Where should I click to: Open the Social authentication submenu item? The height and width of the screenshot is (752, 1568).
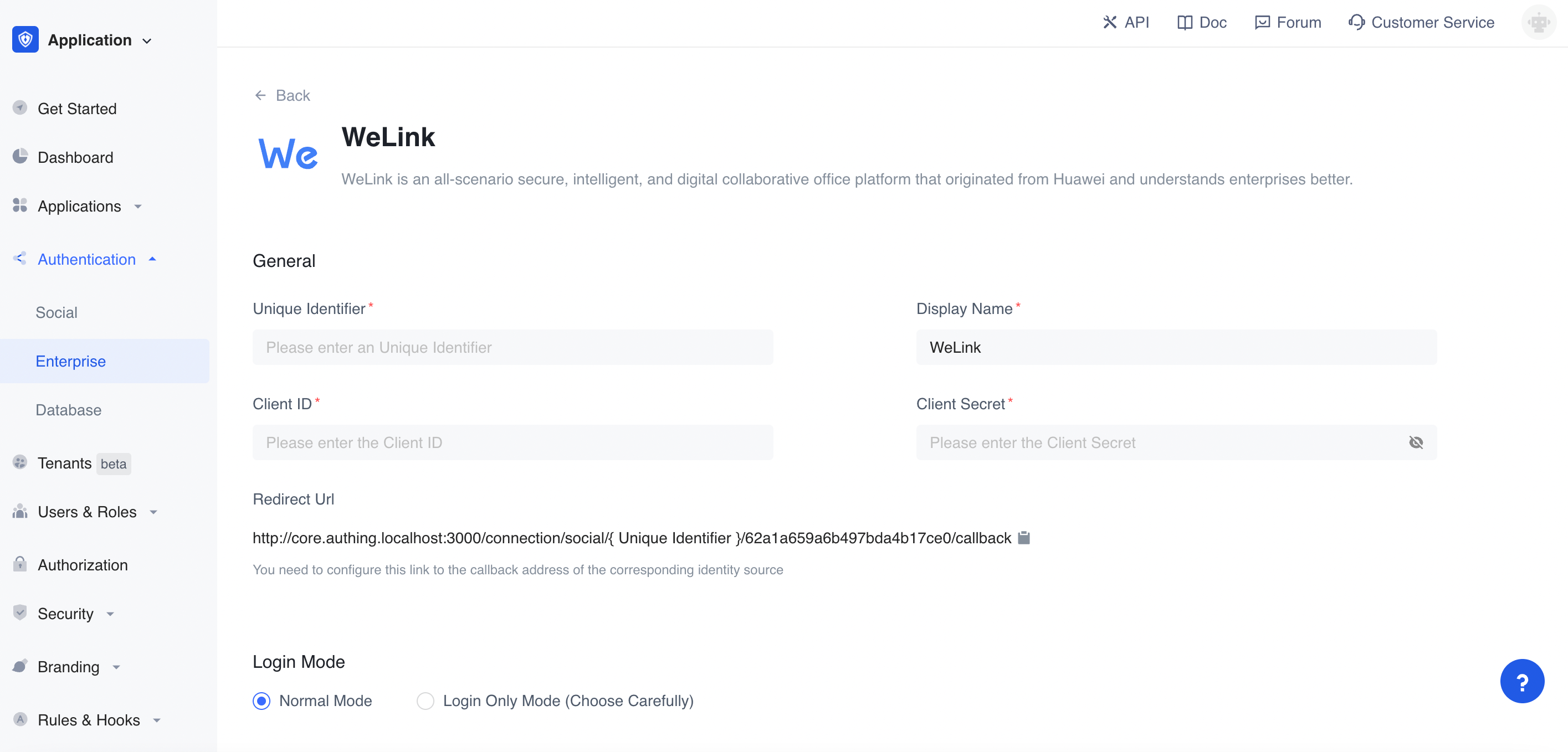57,312
